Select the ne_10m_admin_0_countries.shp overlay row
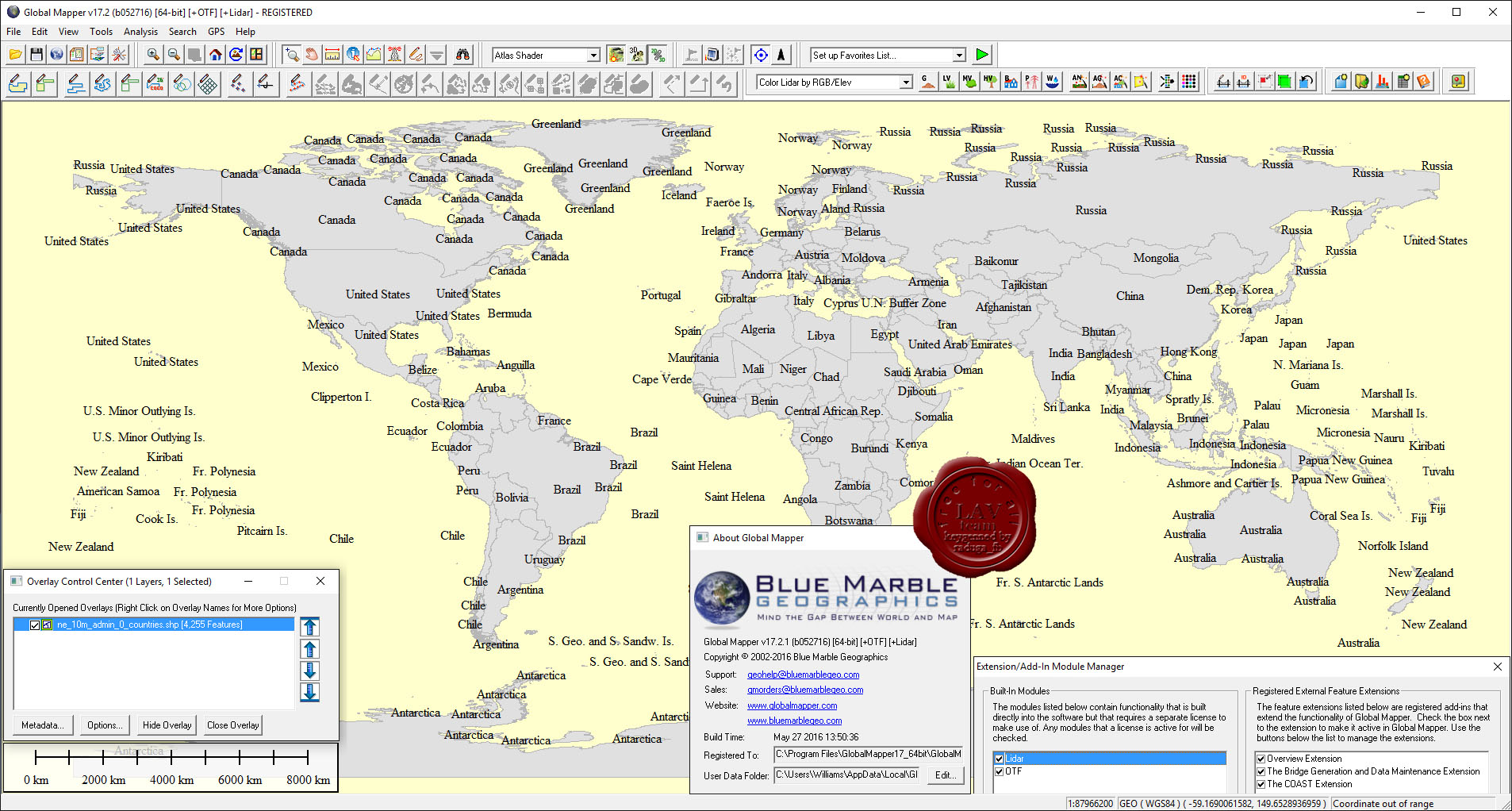 coord(155,625)
